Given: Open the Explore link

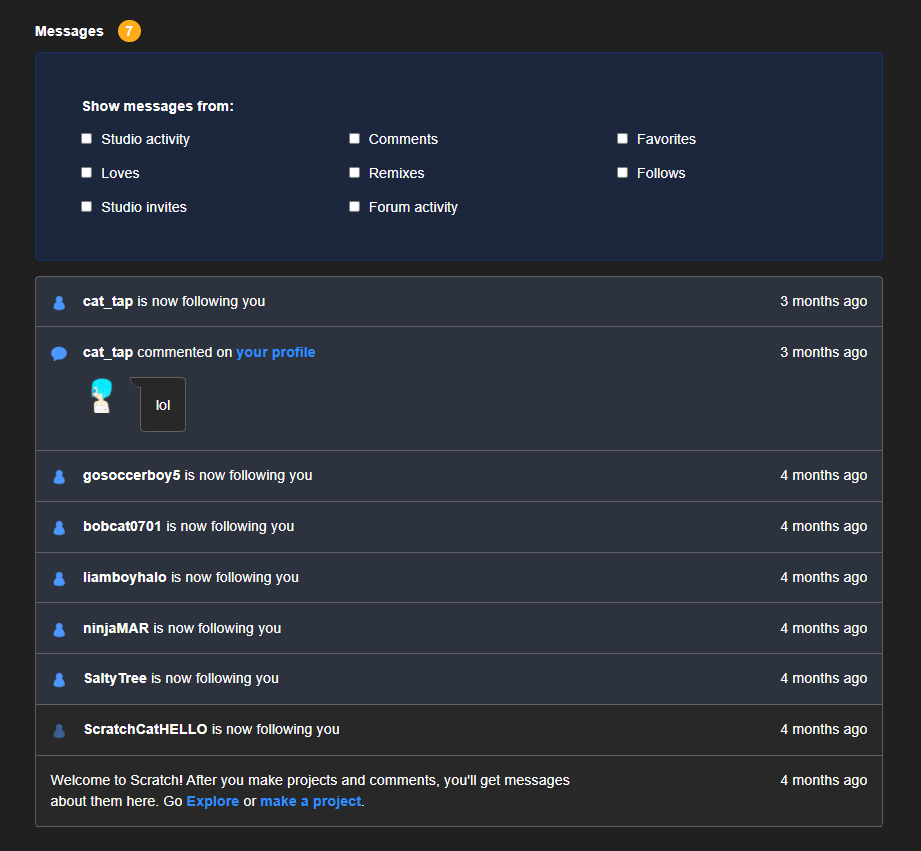Looking at the screenshot, I should (212, 801).
